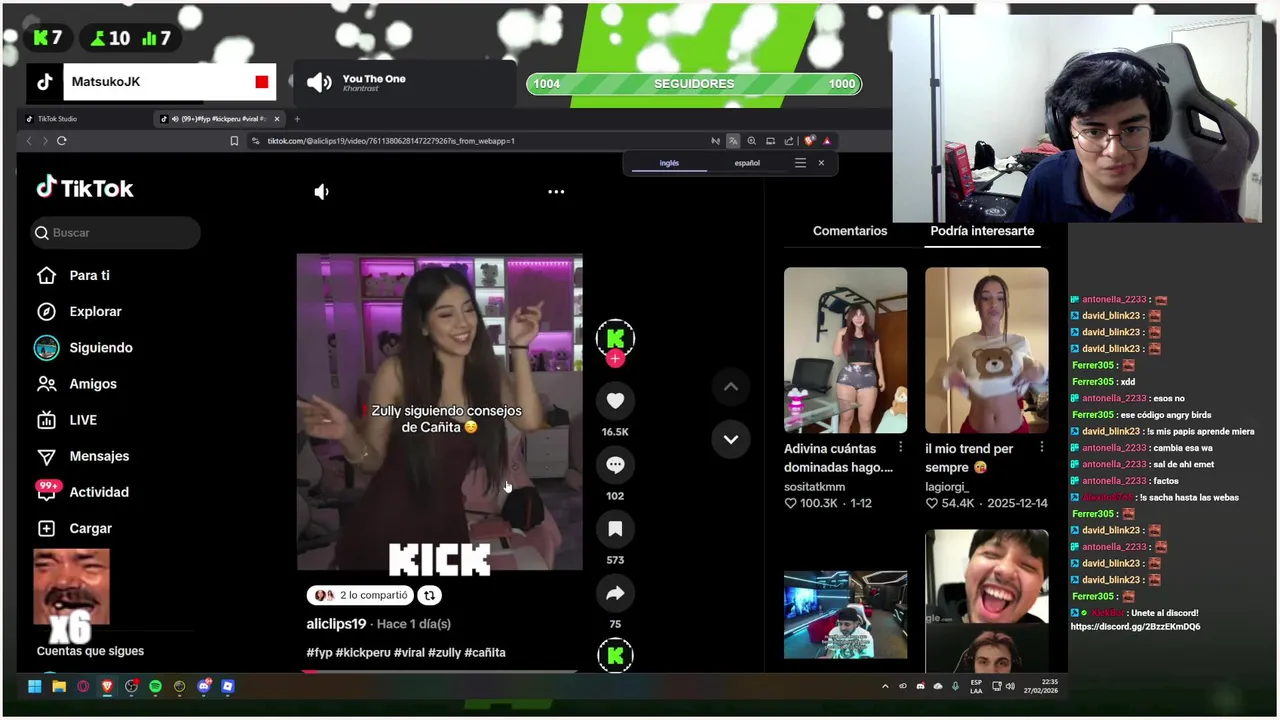Screen dimensions: 1280x720
Task: Mute the video with speaker icon
Action: tap(321, 192)
